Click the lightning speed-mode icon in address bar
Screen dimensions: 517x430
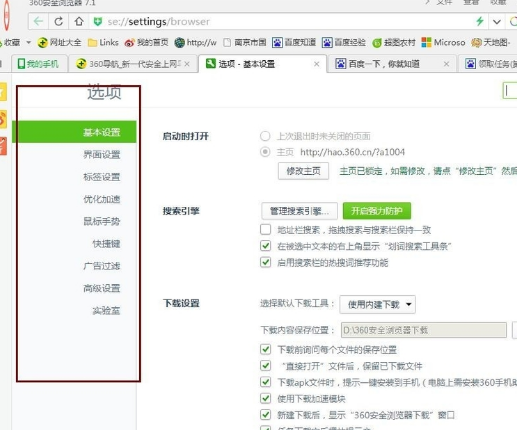[480, 22]
